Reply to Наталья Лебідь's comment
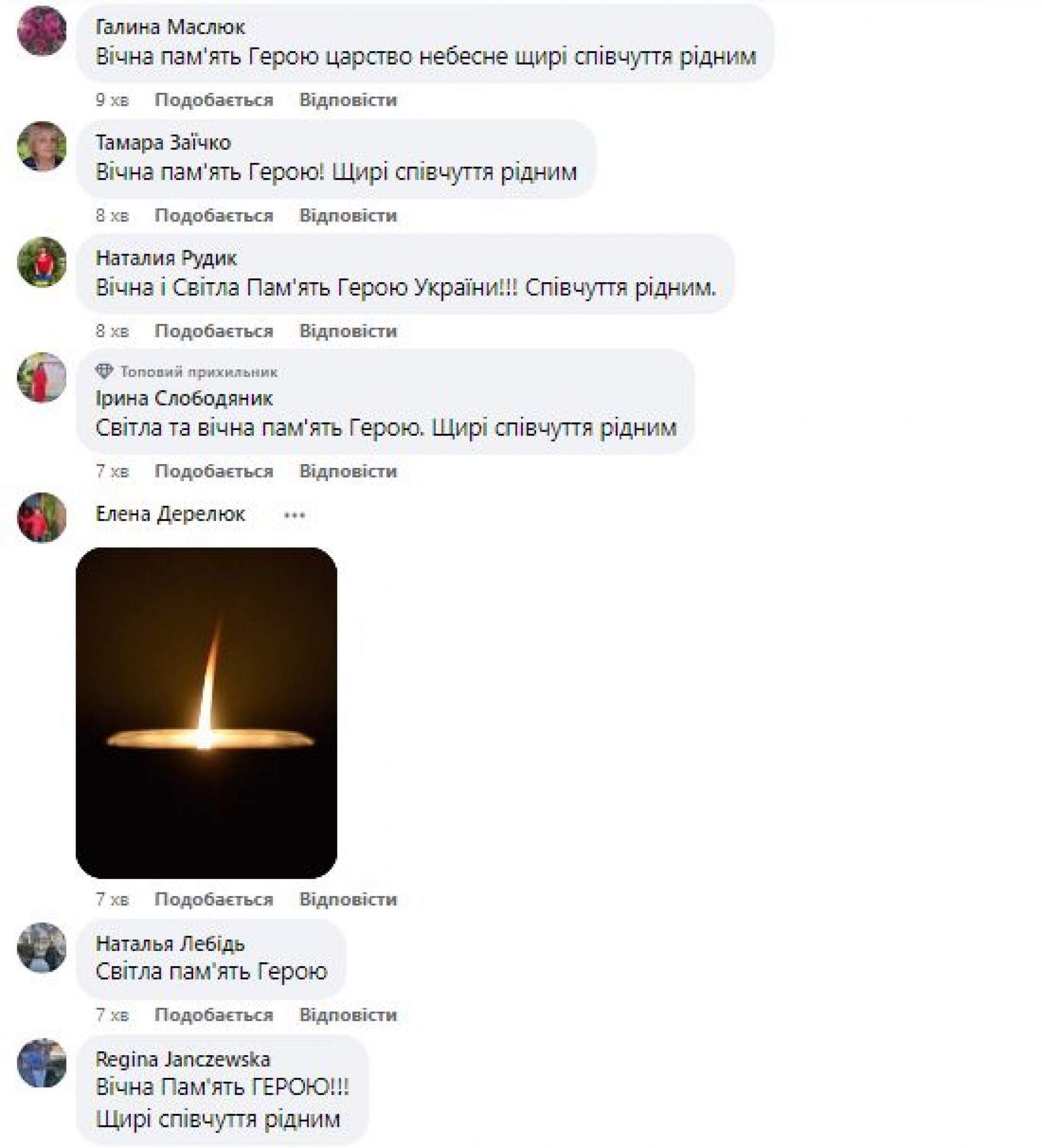Screen dimensions: 1042x1148 coord(348,1015)
